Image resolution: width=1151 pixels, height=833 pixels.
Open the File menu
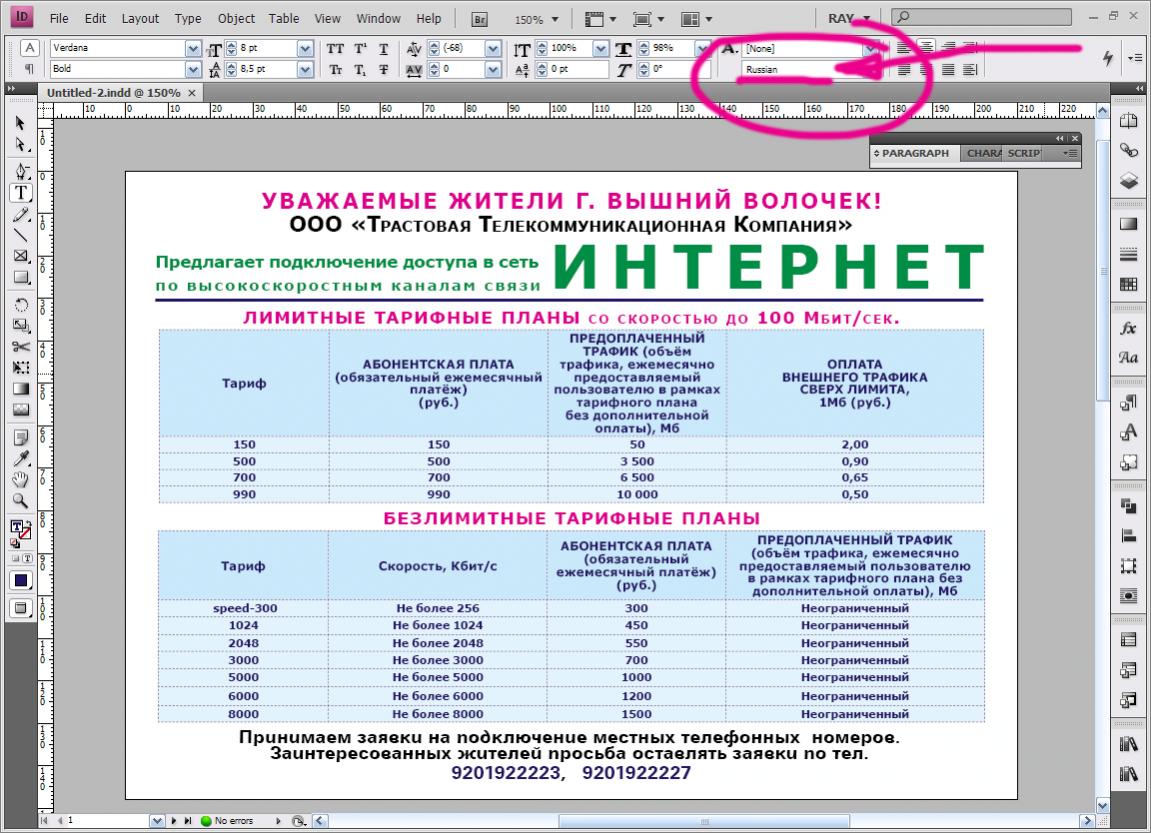coord(59,18)
